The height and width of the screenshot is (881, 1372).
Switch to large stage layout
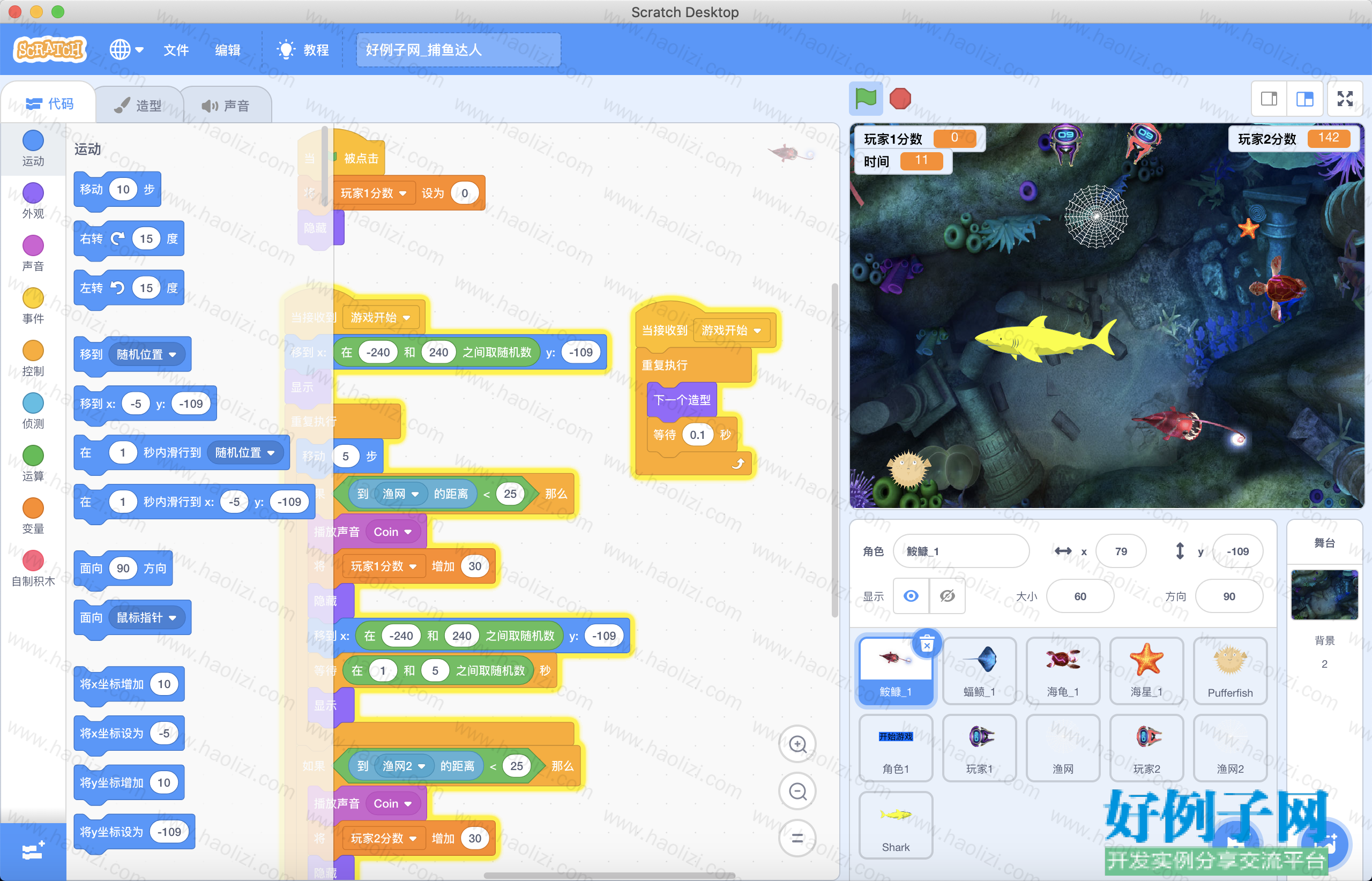(1304, 99)
